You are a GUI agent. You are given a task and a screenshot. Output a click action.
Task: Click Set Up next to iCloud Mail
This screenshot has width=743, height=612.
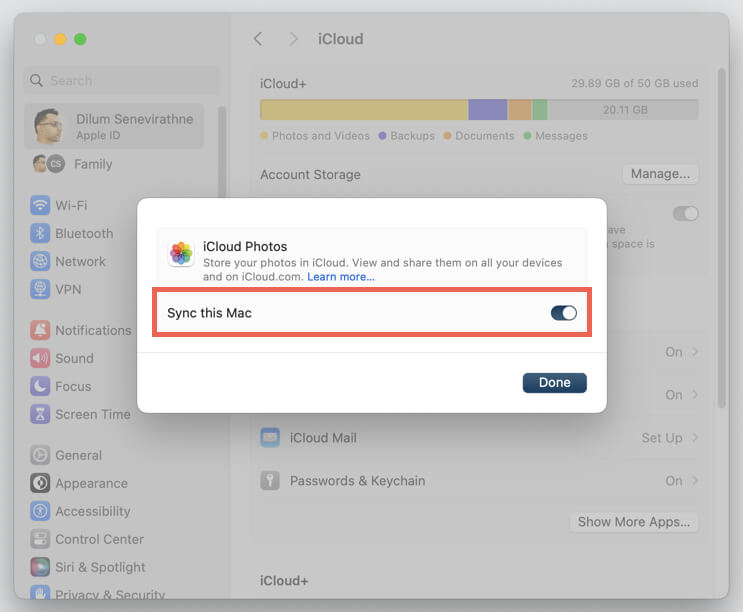tap(661, 438)
